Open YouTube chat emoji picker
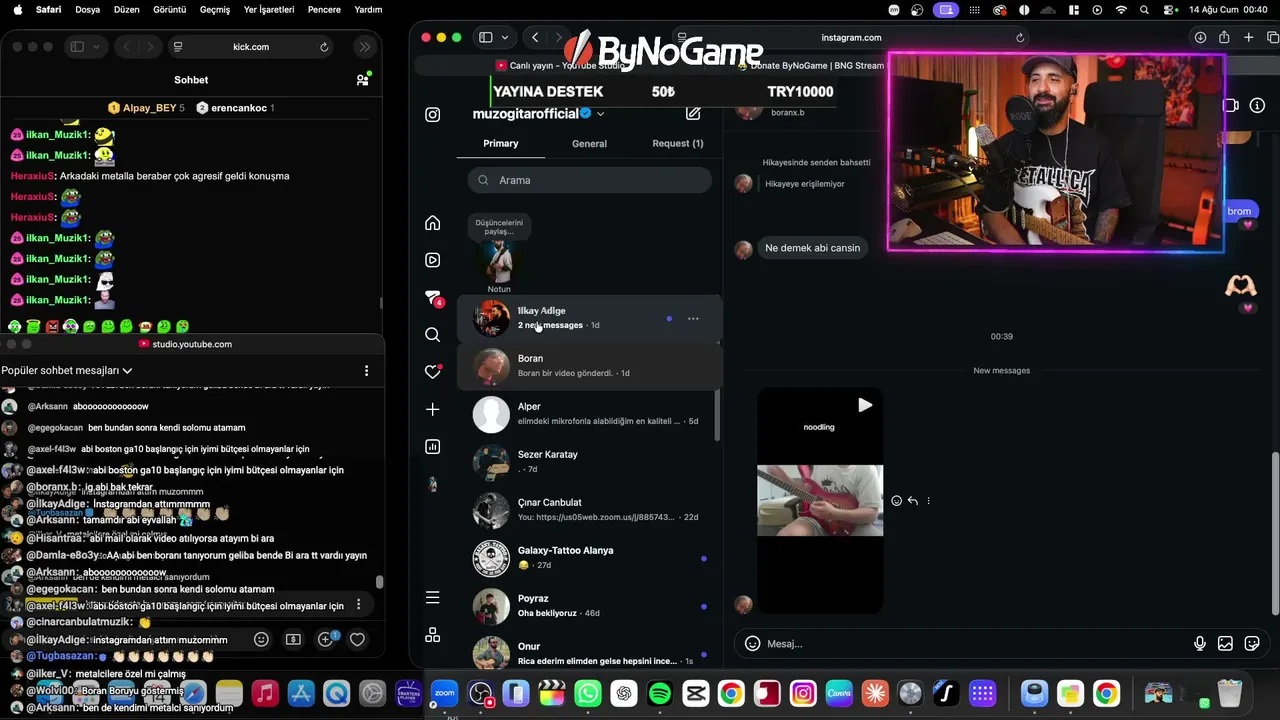 click(x=261, y=639)
